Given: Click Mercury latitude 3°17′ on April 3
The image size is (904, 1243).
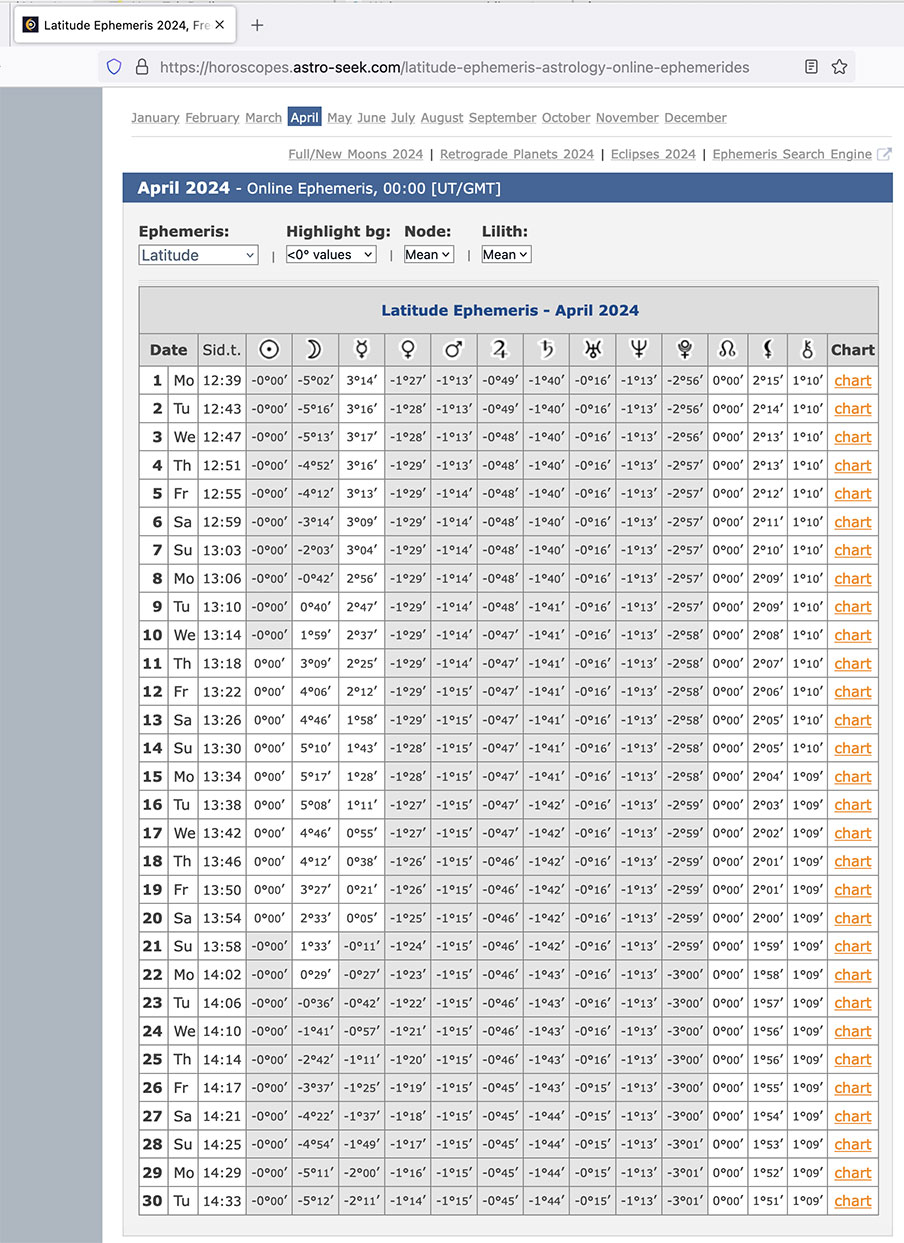Looking at the screenshot, I should [361, 437].
